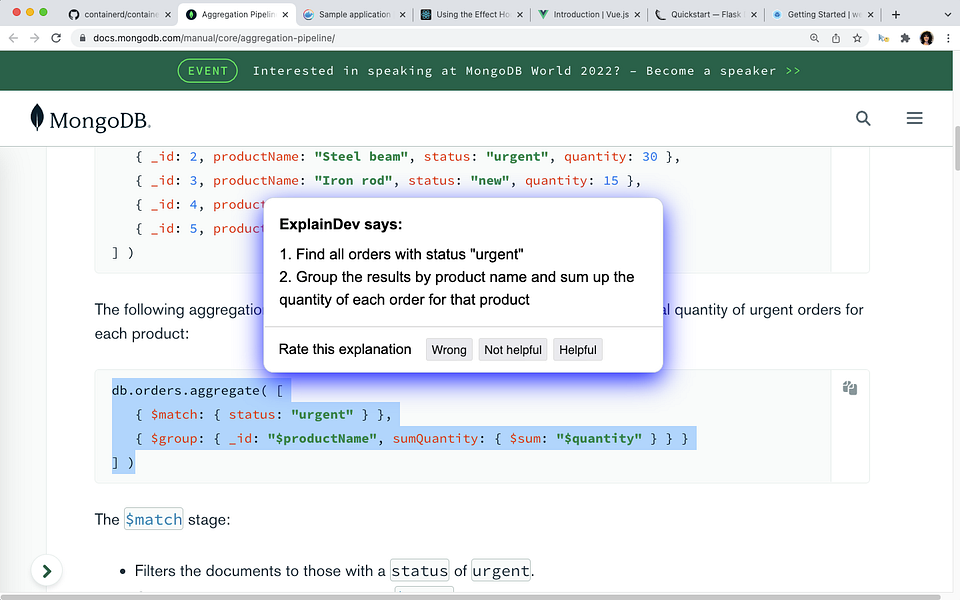Close the Getting Started tab
The height and width of the screenshot is (600, 960).
(871, 15)
